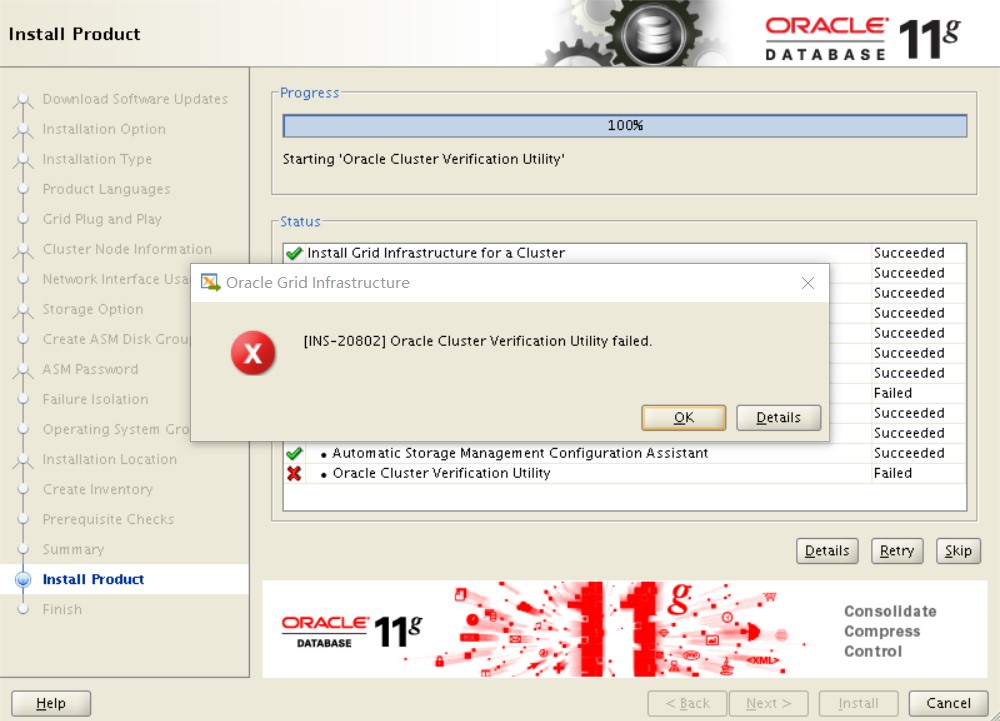Click the Summary step bullet icon

[x=24, y=549]
